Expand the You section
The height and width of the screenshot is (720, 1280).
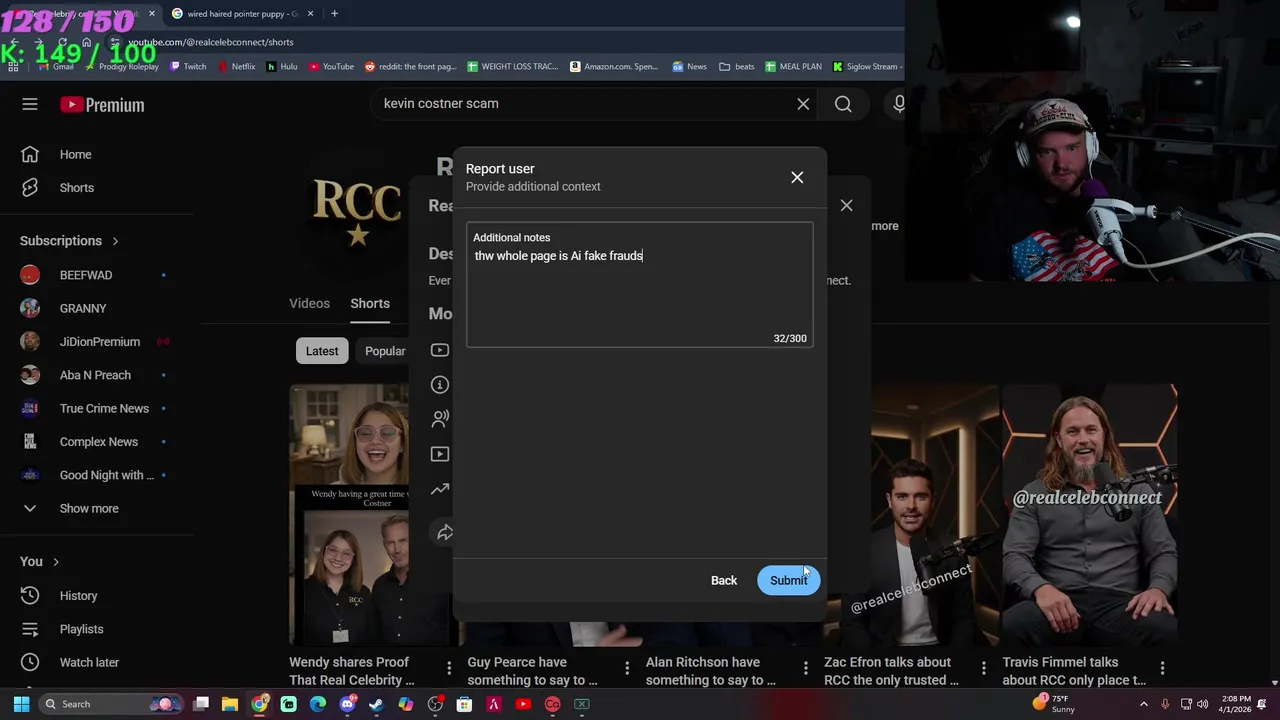[40, 561]
